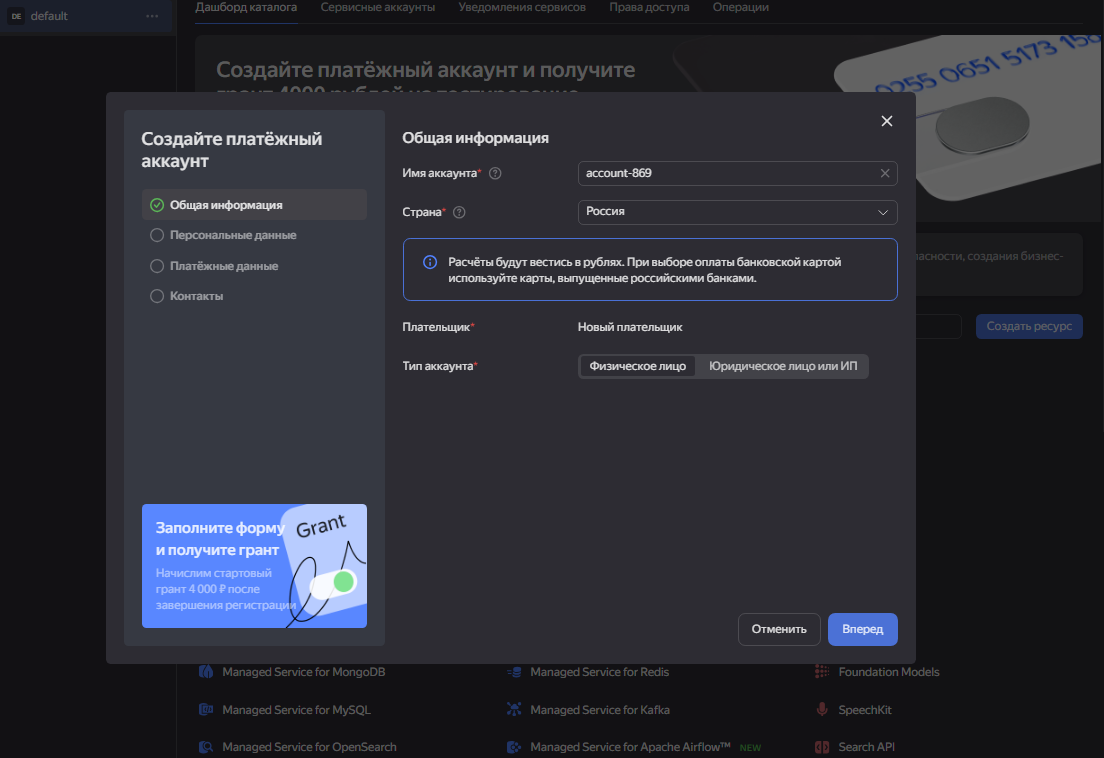1104x758 pixels.
Task: Select Юридическое лицо или ИП account type
Action: tap(782, 366)
